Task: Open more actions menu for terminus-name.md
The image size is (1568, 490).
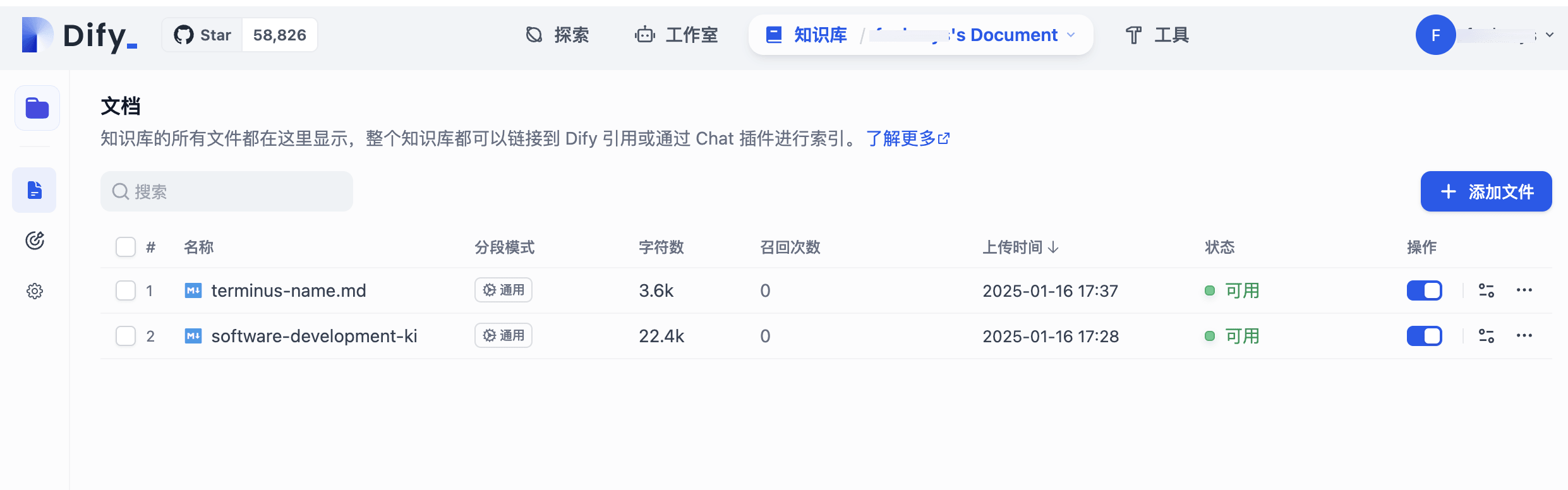Action: click(x=1524, y=290)
